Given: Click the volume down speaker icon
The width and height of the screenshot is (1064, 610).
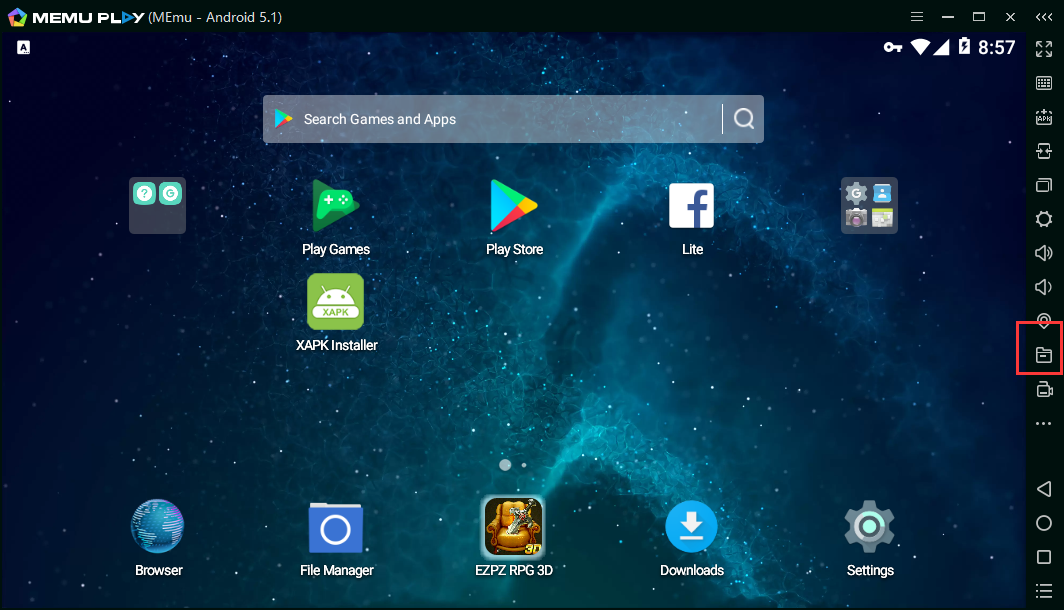Looking at the screenshot, I should (x=1043, y=287).
